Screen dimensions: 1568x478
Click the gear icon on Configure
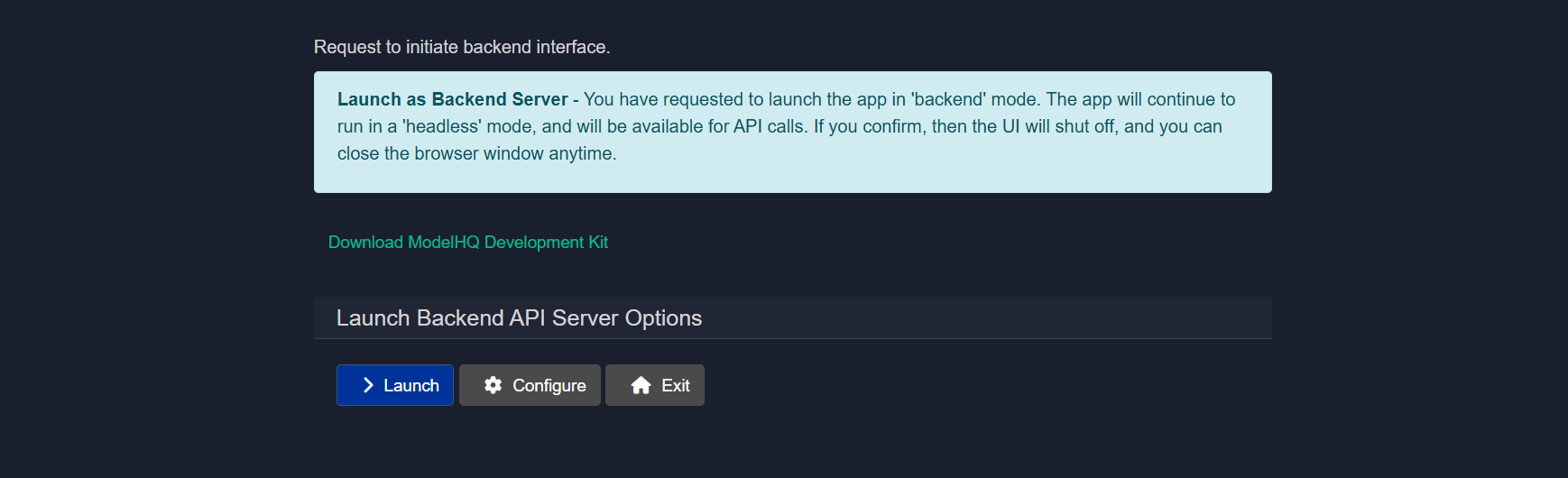[x=493, y=385]
